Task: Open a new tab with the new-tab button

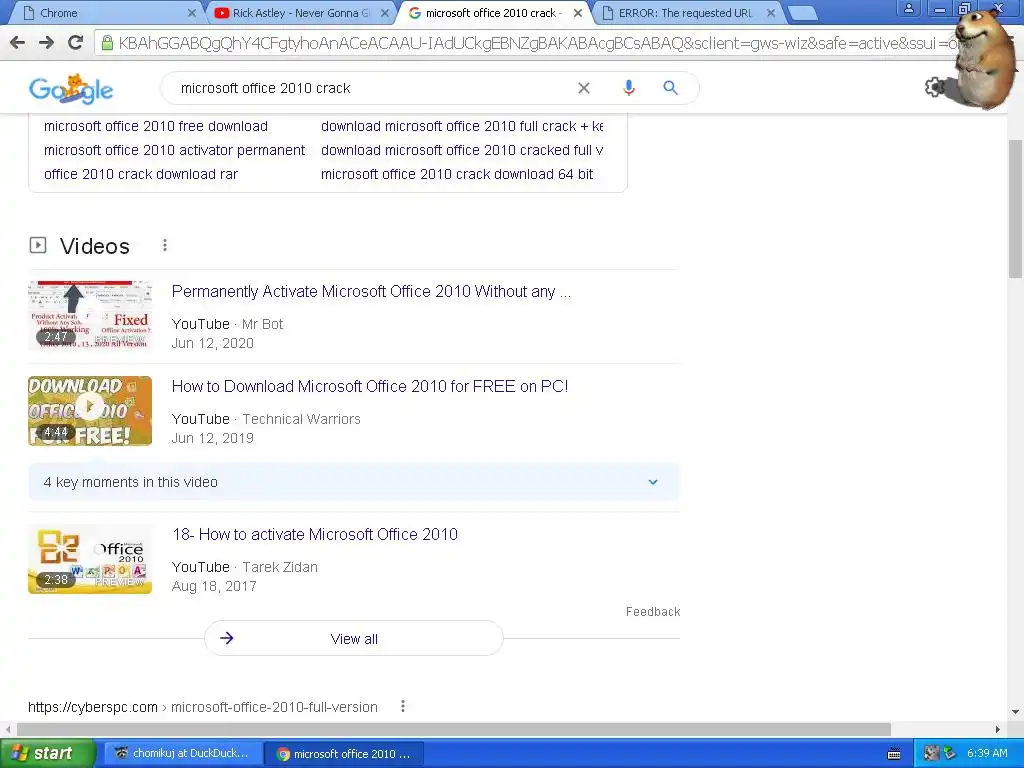Action: click(x=802, y=13)
